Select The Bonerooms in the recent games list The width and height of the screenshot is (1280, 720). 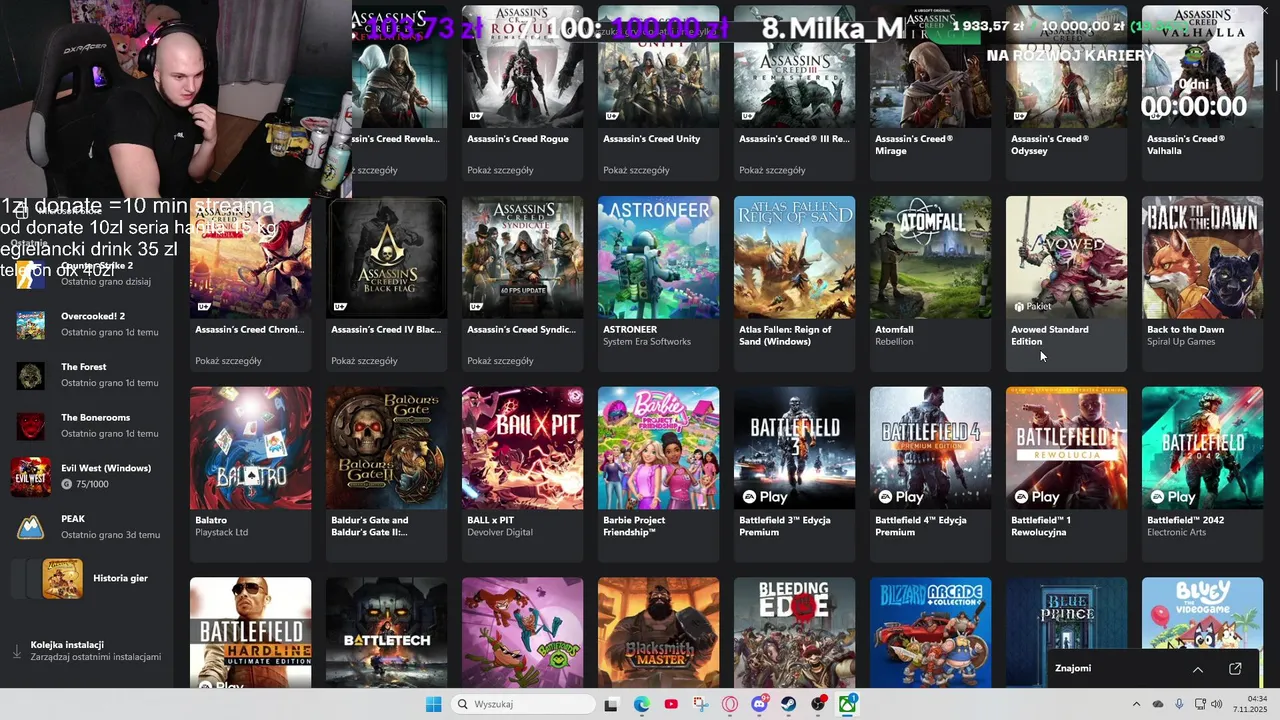click(x=88, y=426)
